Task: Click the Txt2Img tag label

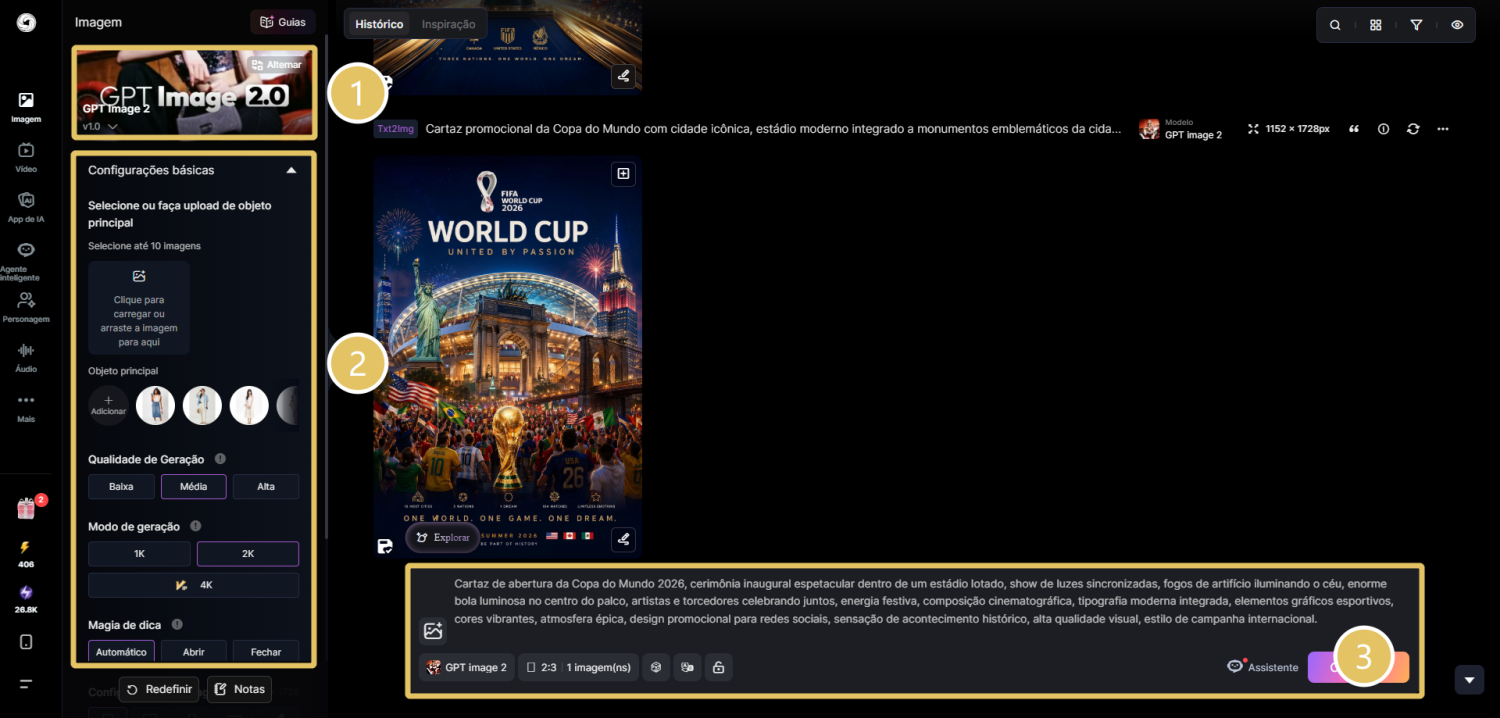Action: (396, 129)
